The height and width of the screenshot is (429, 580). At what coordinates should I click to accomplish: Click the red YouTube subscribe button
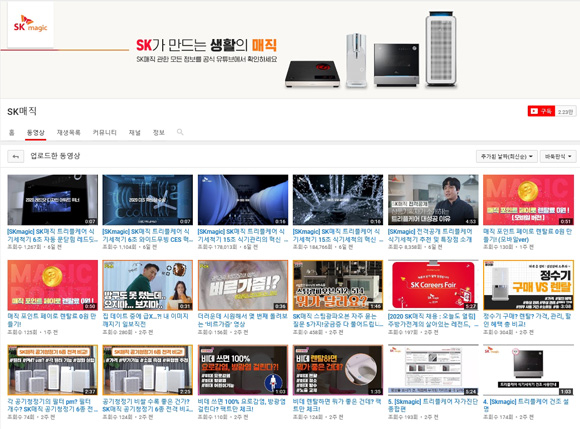point(541,111)
